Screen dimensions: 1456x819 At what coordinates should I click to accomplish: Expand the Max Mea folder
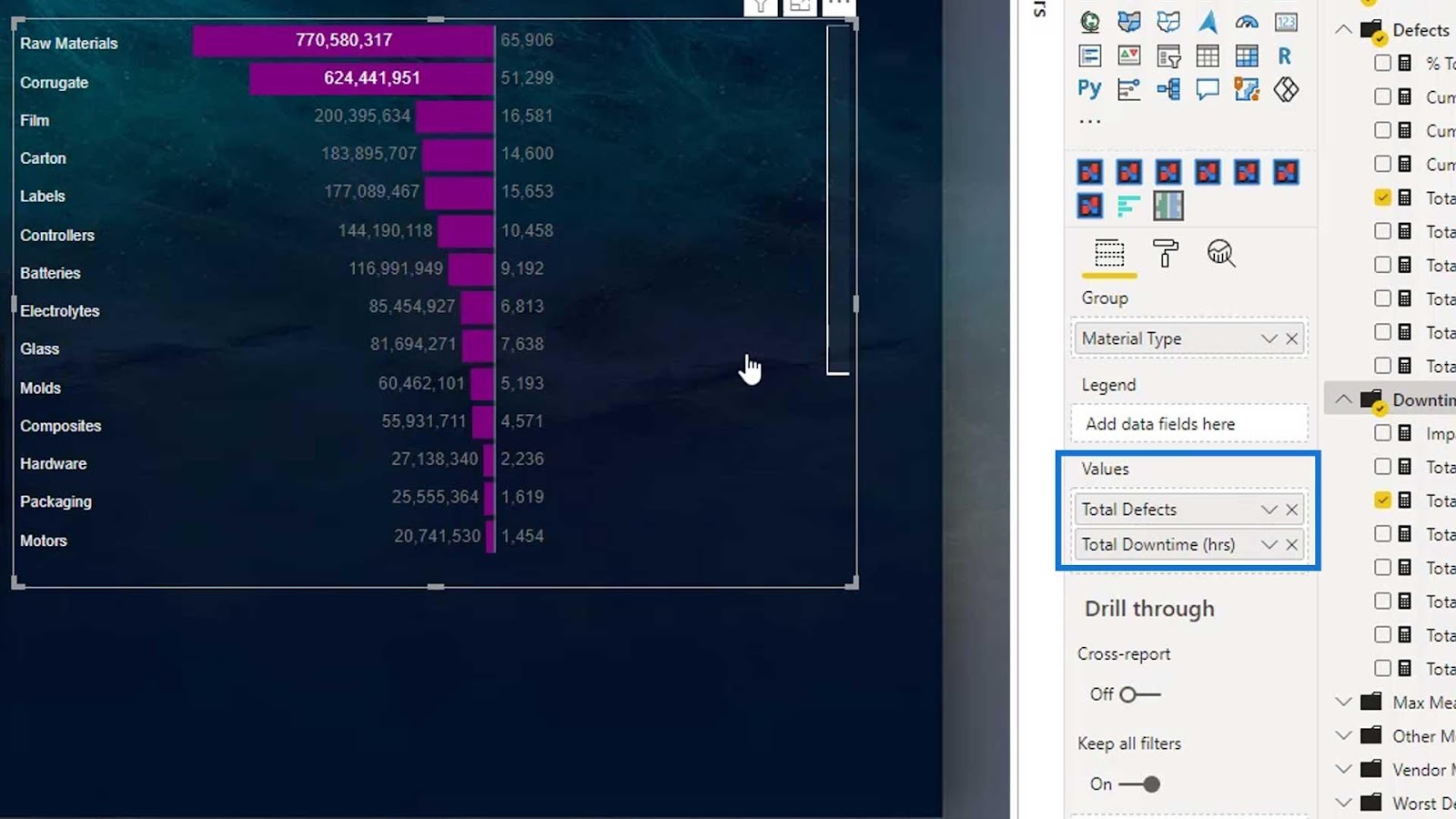1343,702
